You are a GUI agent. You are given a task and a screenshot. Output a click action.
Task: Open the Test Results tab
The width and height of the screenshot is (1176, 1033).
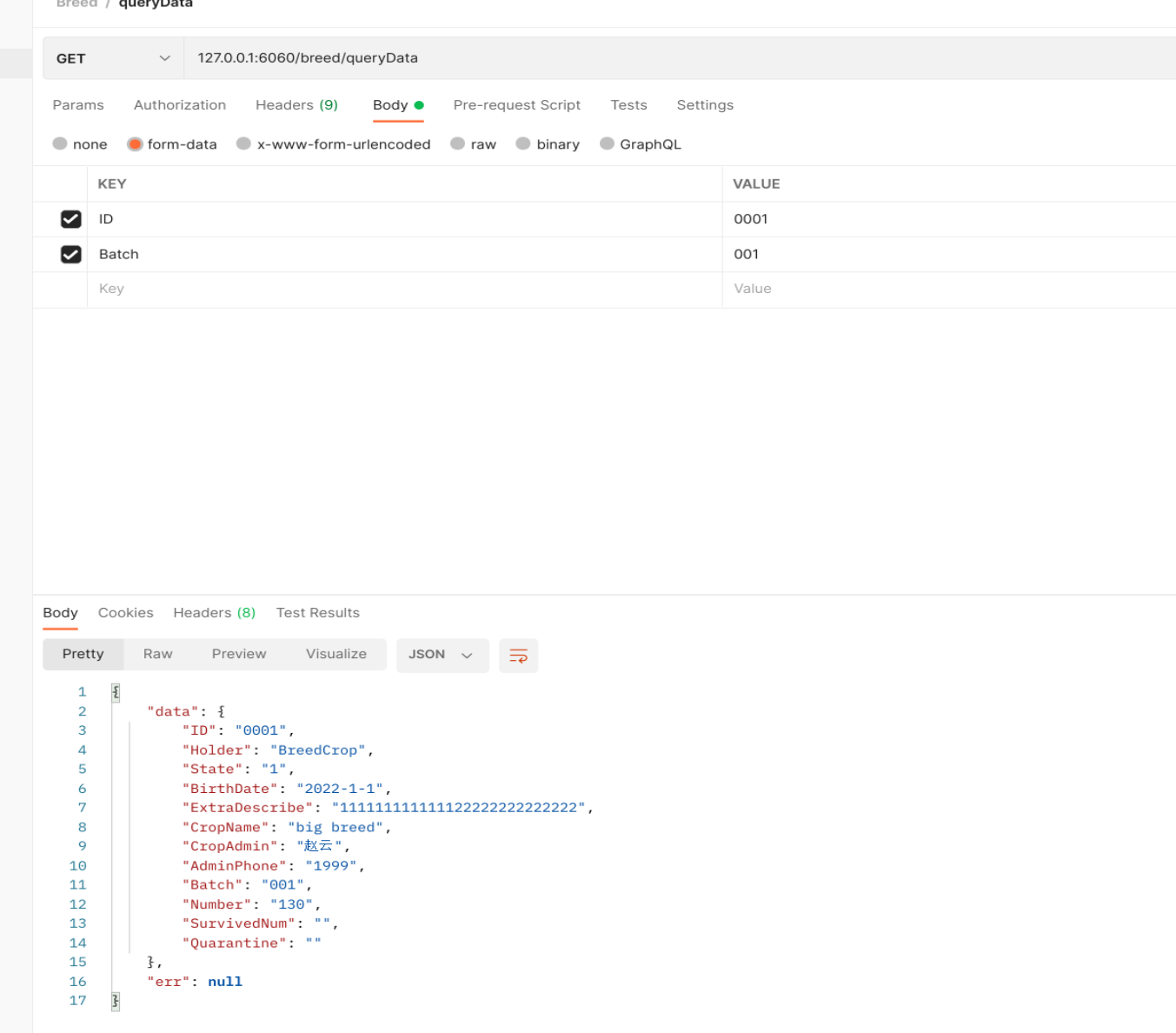[318, 613]
